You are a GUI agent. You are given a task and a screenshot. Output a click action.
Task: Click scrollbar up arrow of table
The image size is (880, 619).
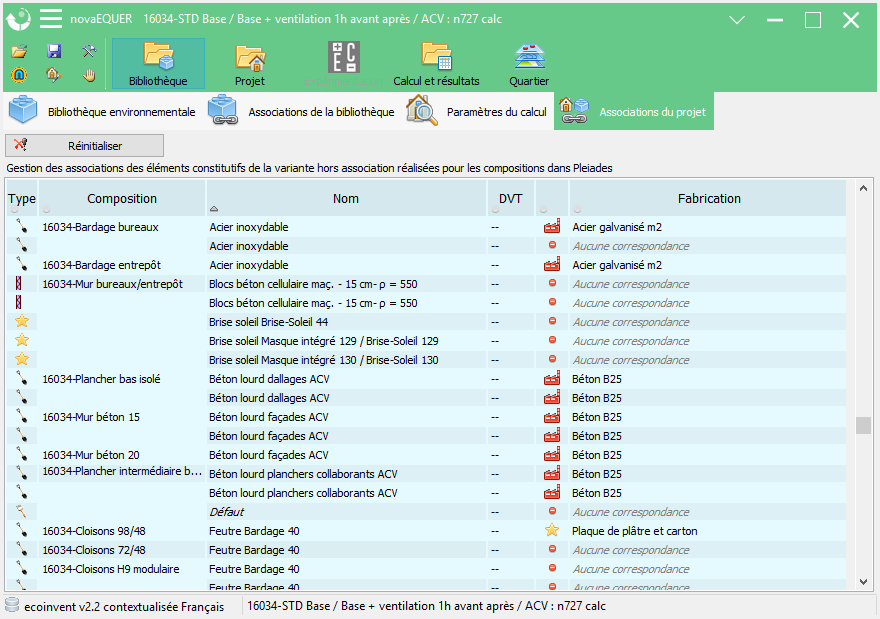pyautogui.click(x=863, y=189)
